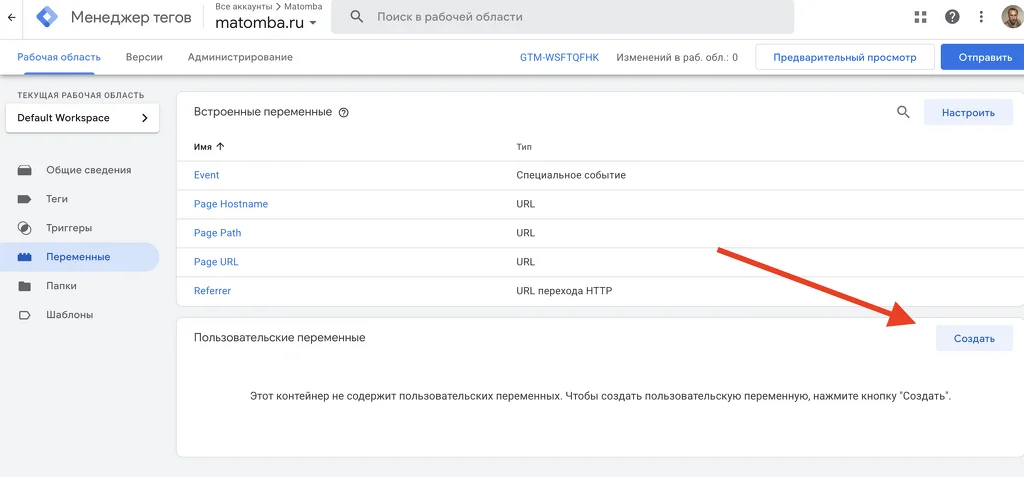Open the GTM-WSFTQFHK container ID link
This screenshot has width=1024, height=477.
560,58
